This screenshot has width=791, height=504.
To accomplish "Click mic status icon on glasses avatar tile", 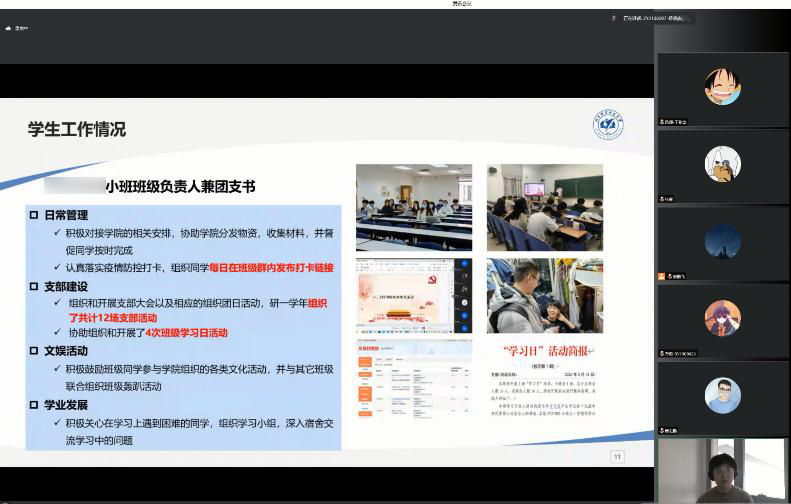I will coord(662,430).
